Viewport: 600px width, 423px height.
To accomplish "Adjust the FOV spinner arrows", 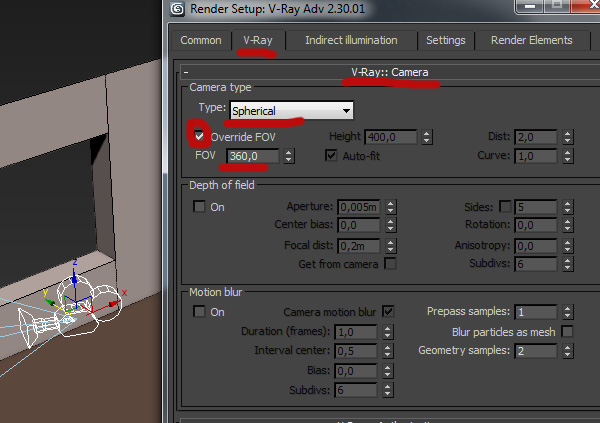I will pos(289,156).
